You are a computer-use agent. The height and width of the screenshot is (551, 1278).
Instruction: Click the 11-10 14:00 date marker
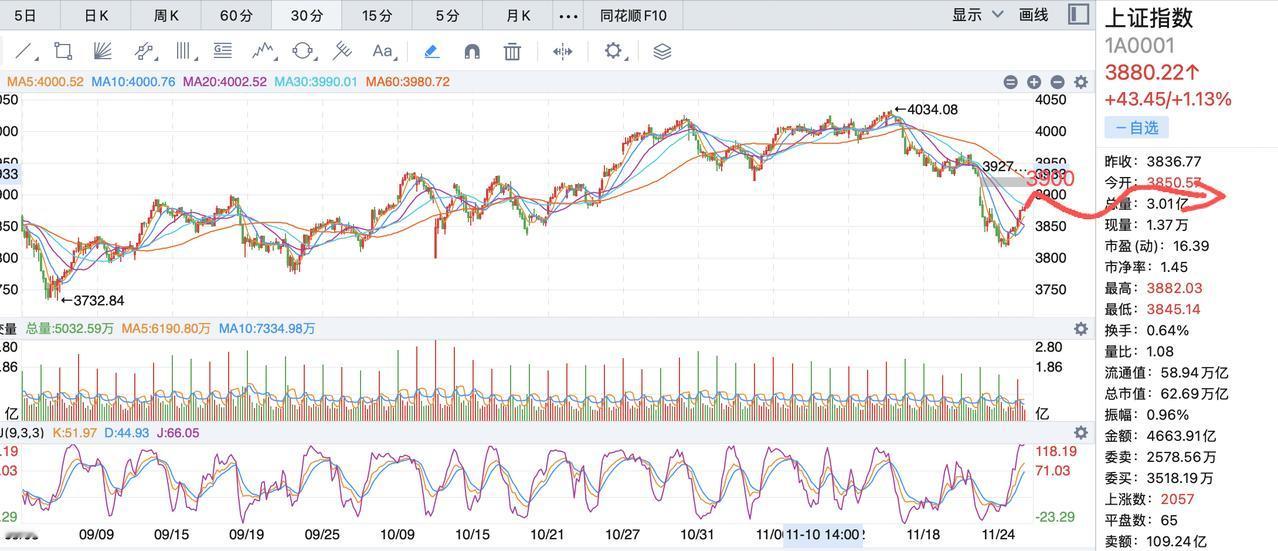coord(824,535)
